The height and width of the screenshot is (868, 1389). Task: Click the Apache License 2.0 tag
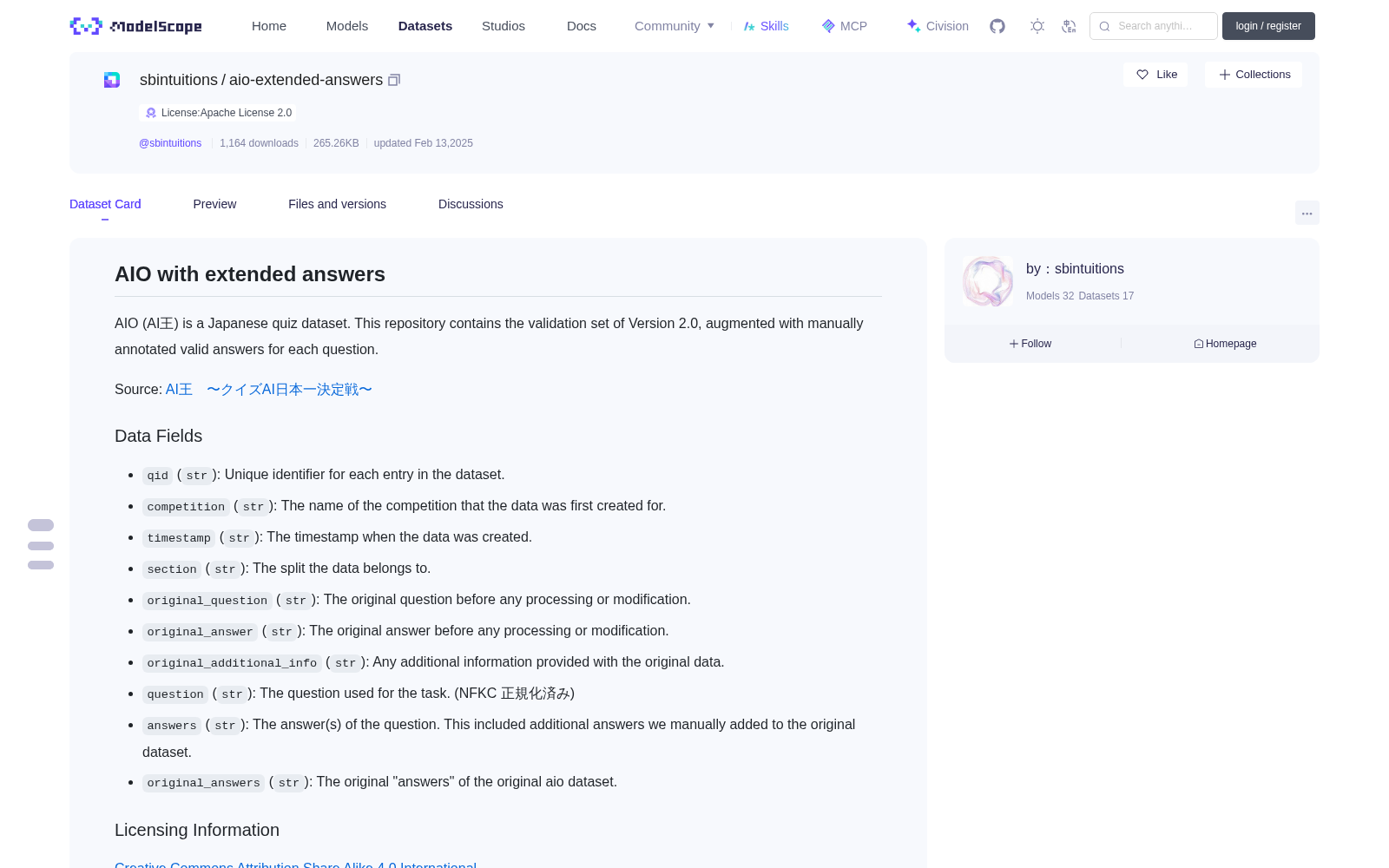coord(218,113)
